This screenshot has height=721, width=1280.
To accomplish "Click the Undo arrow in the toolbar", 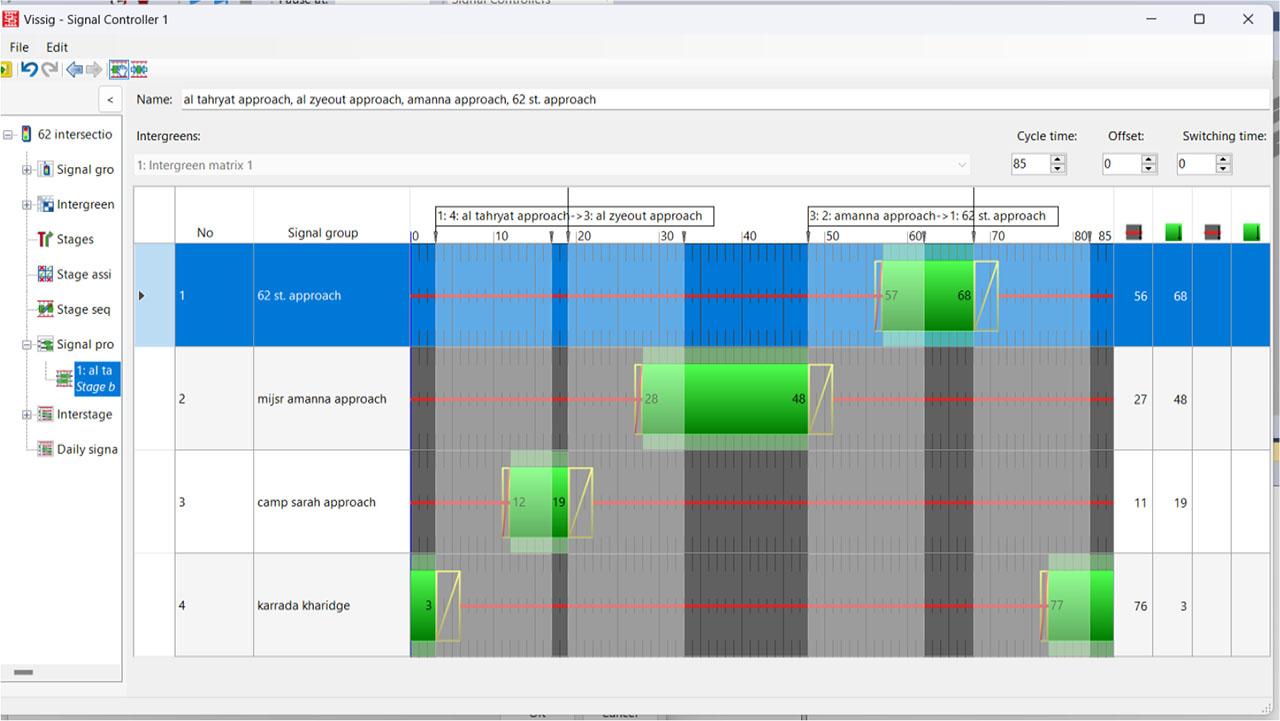I will [x=29, y=69].
